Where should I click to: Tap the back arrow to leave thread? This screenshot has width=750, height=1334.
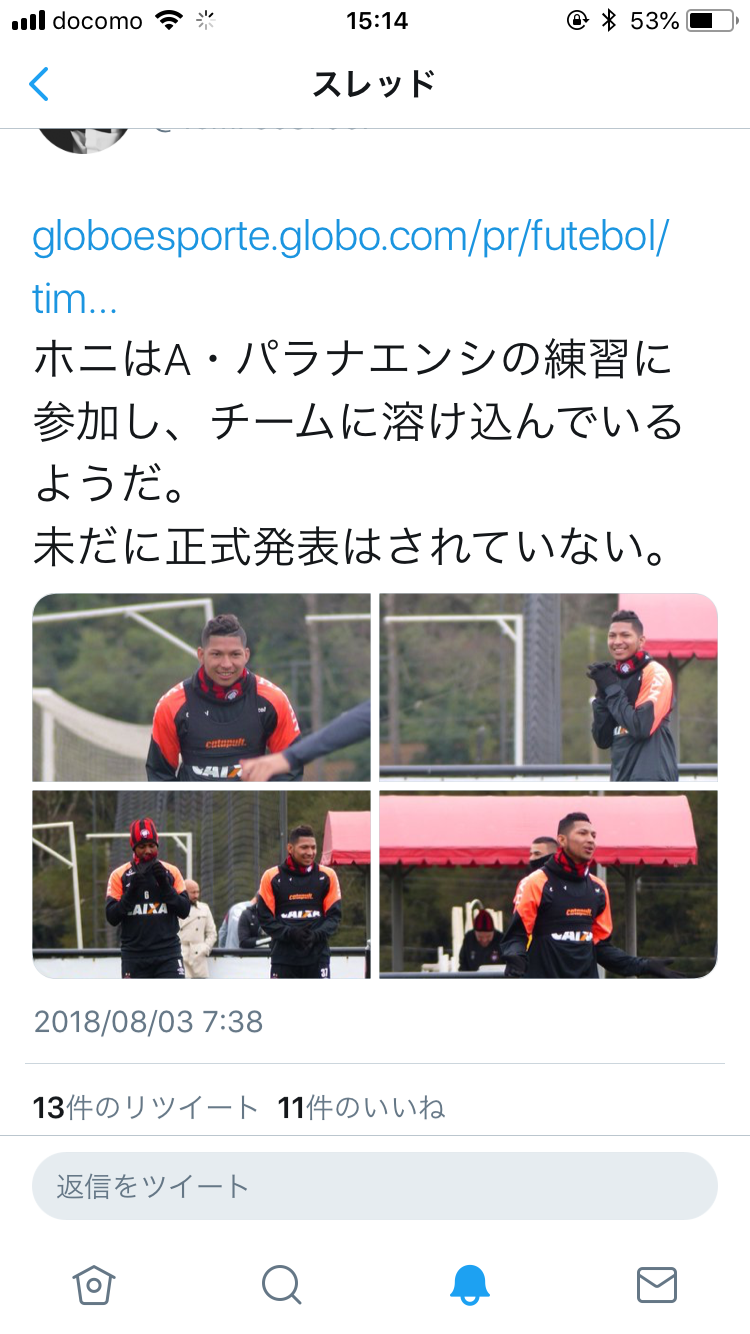38,84
